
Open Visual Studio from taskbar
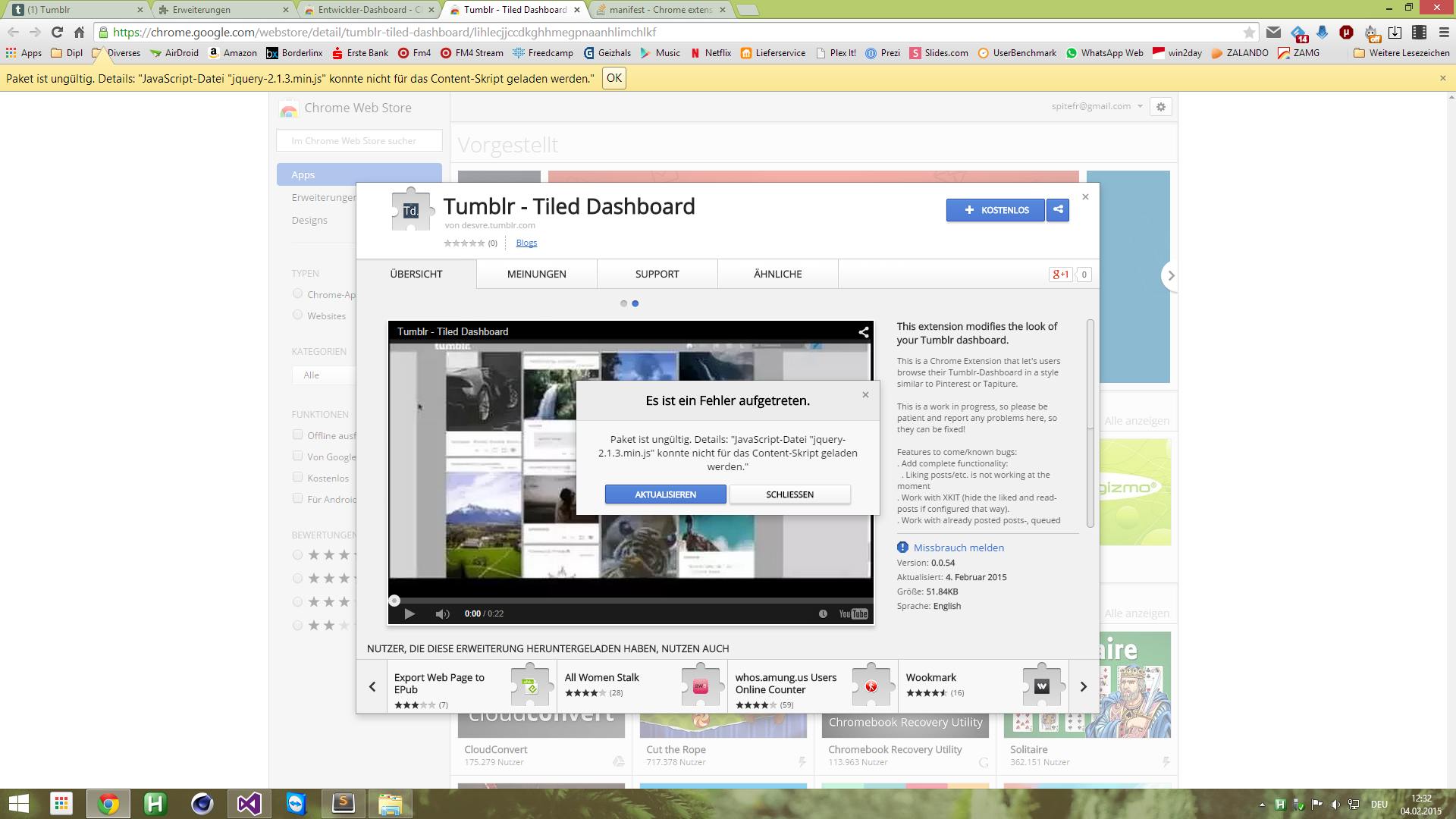pos(249,804)
